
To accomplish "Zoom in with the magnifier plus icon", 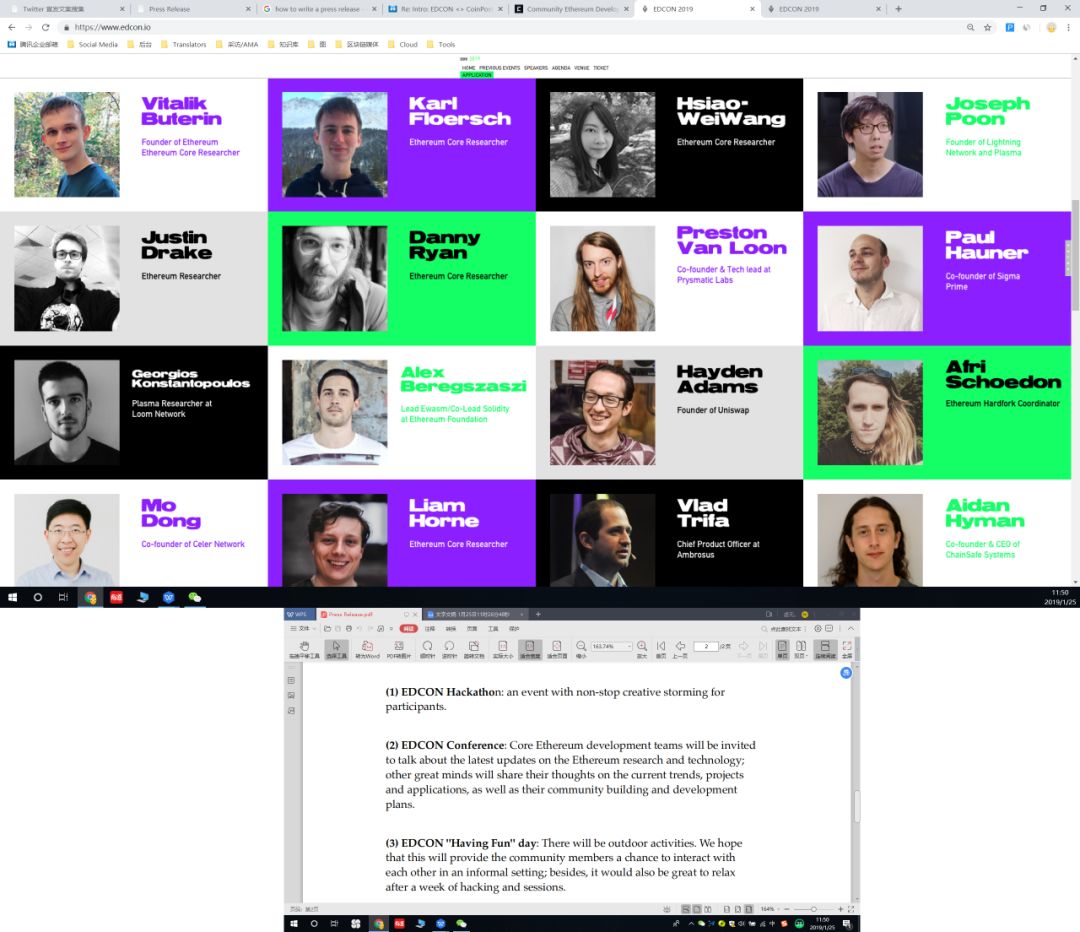I will point(642,649).
